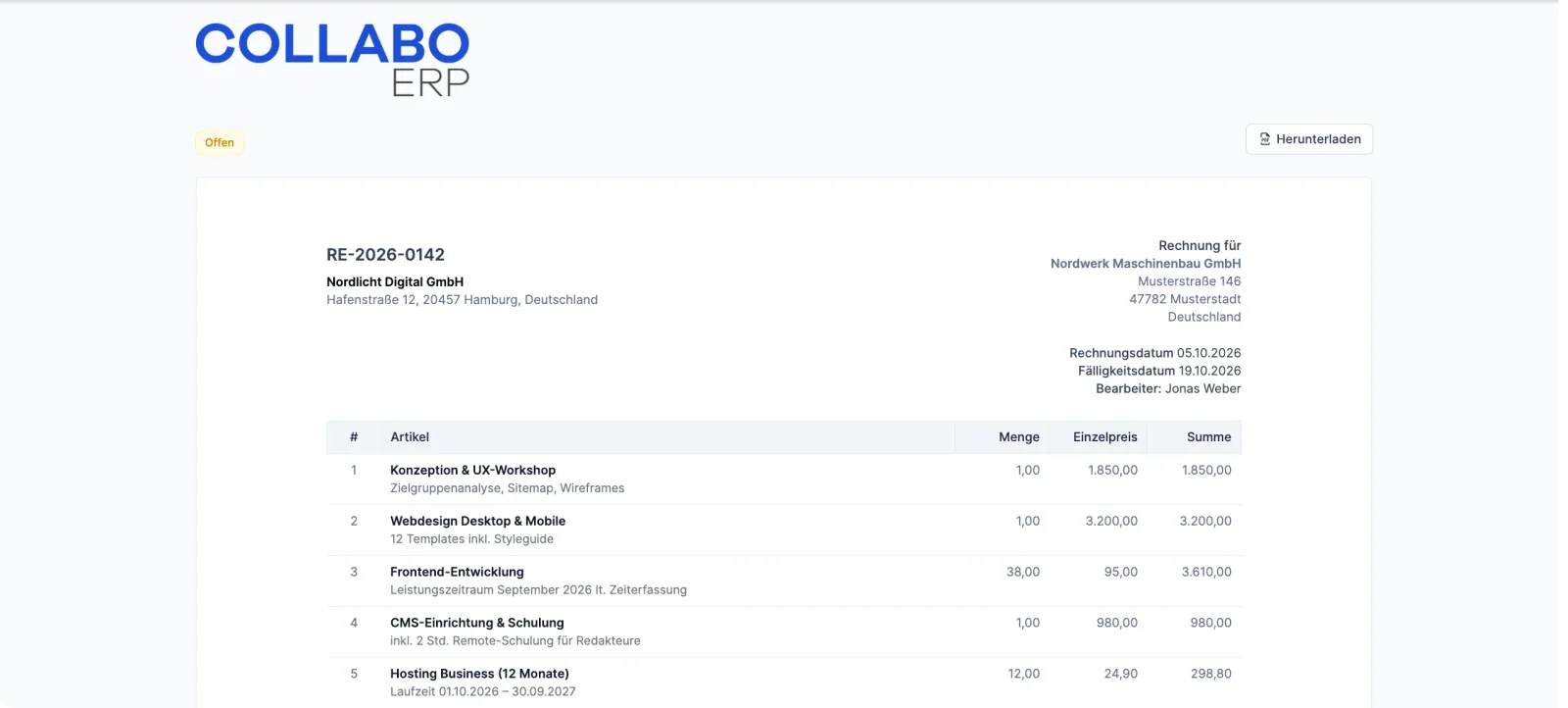
Task: Click unit price 95,00 for Frontend-Entwicklung
Action: (x=1121, y=573)
